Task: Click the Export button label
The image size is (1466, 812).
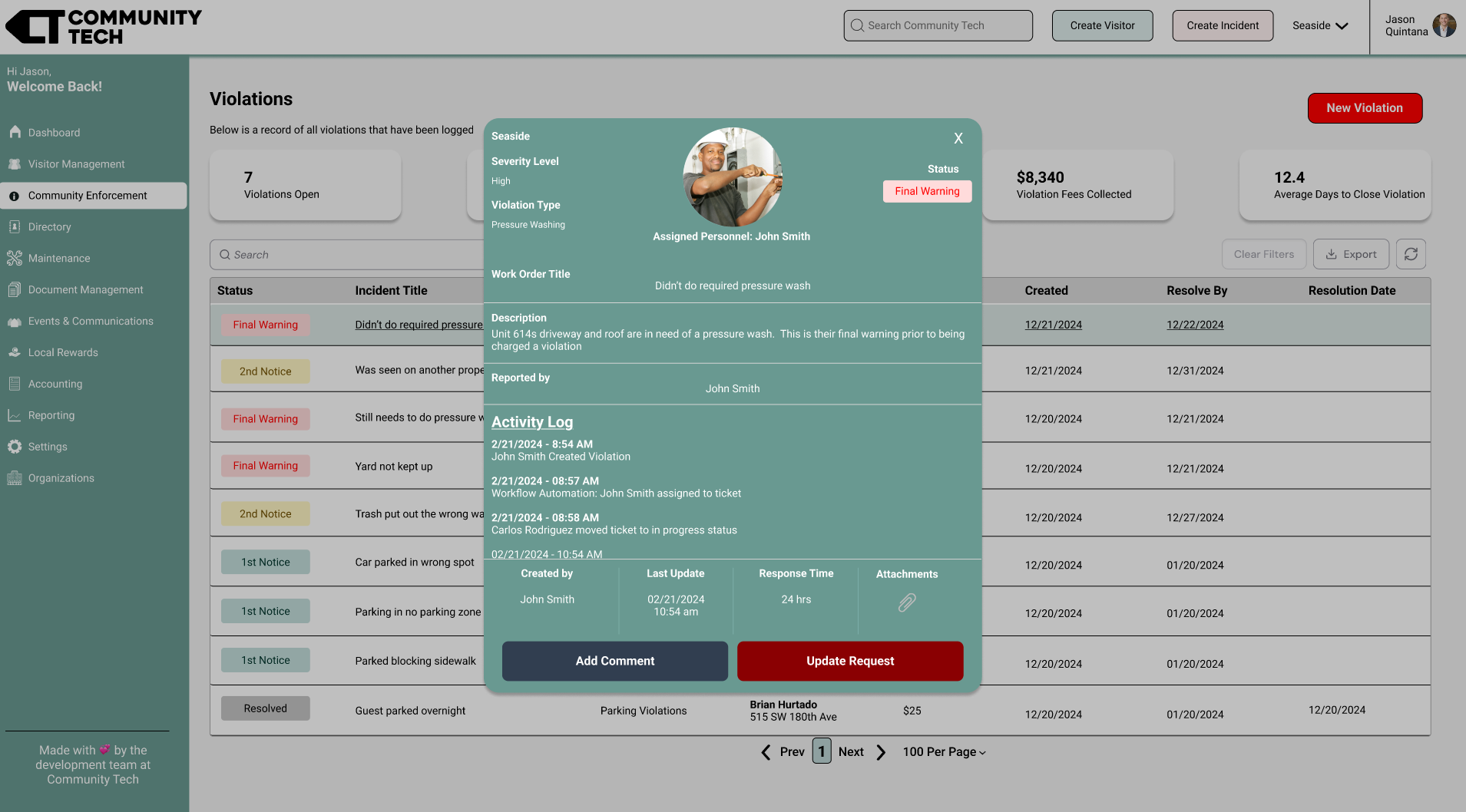Action: click(x=1360, y=255)
